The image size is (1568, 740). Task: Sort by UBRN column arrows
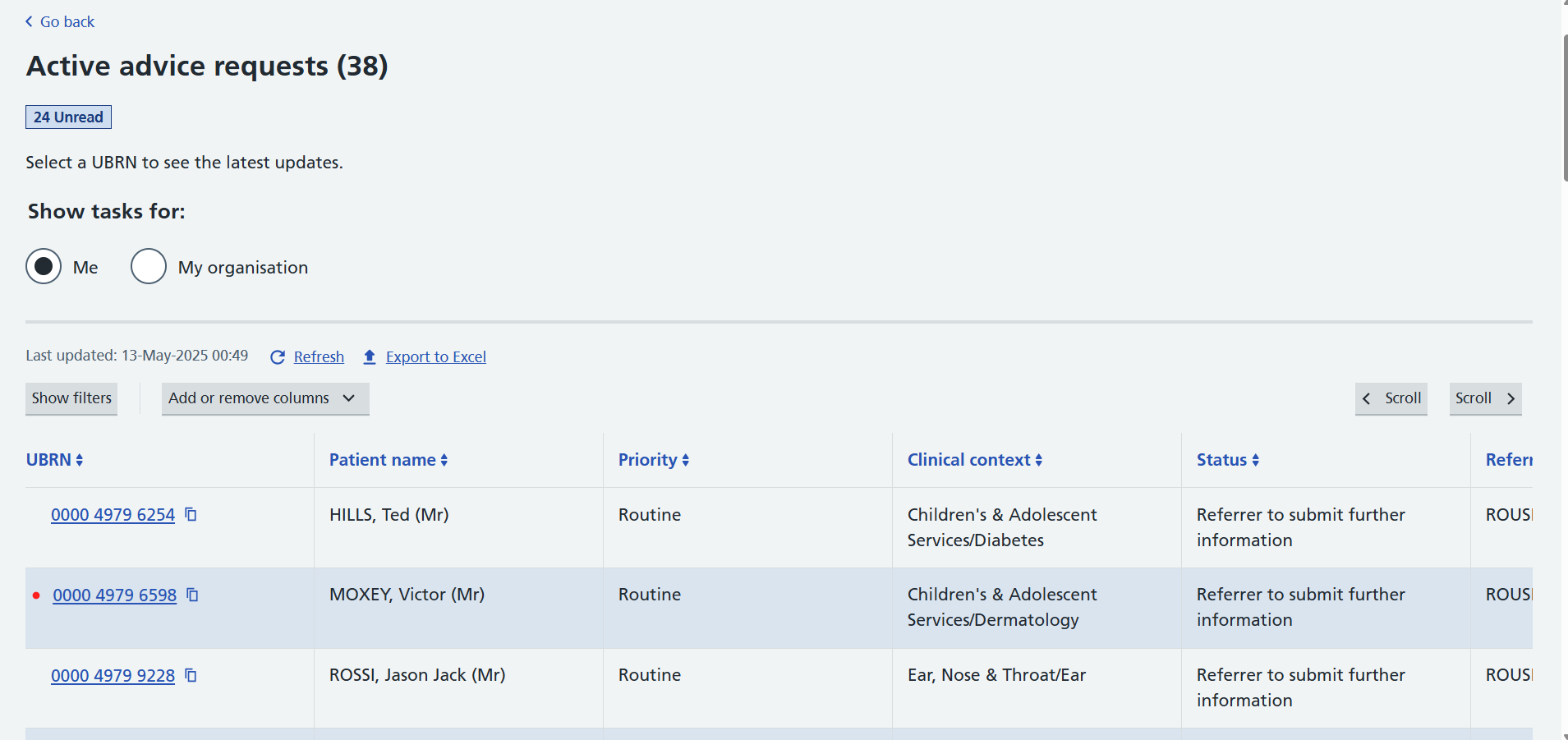80,460
